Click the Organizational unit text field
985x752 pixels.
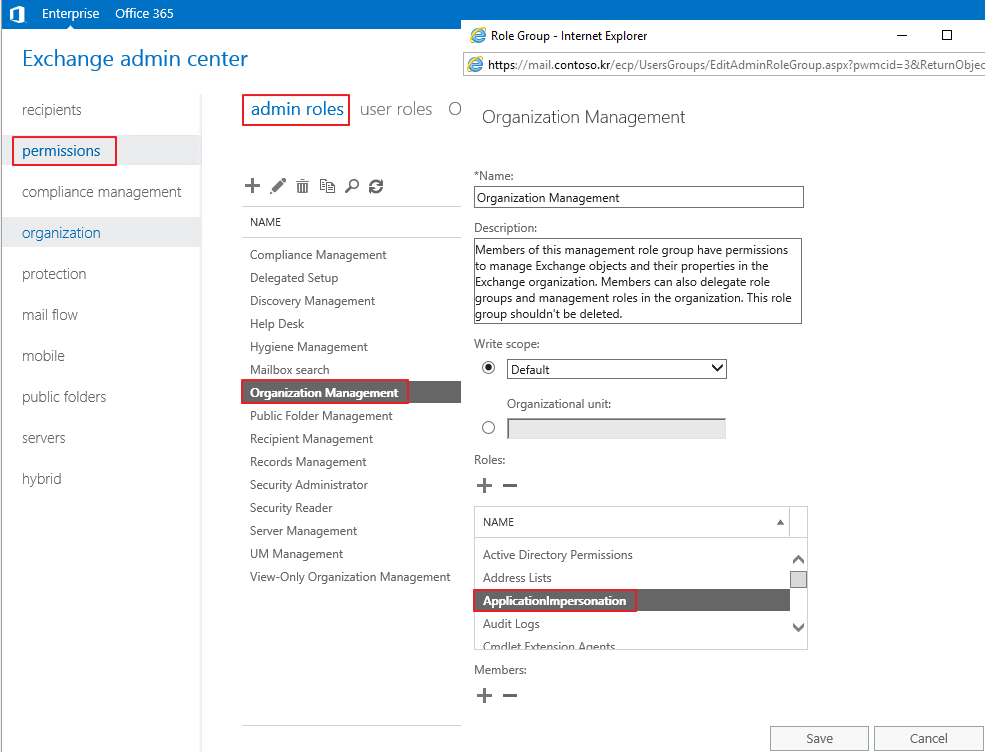point(616,428)
